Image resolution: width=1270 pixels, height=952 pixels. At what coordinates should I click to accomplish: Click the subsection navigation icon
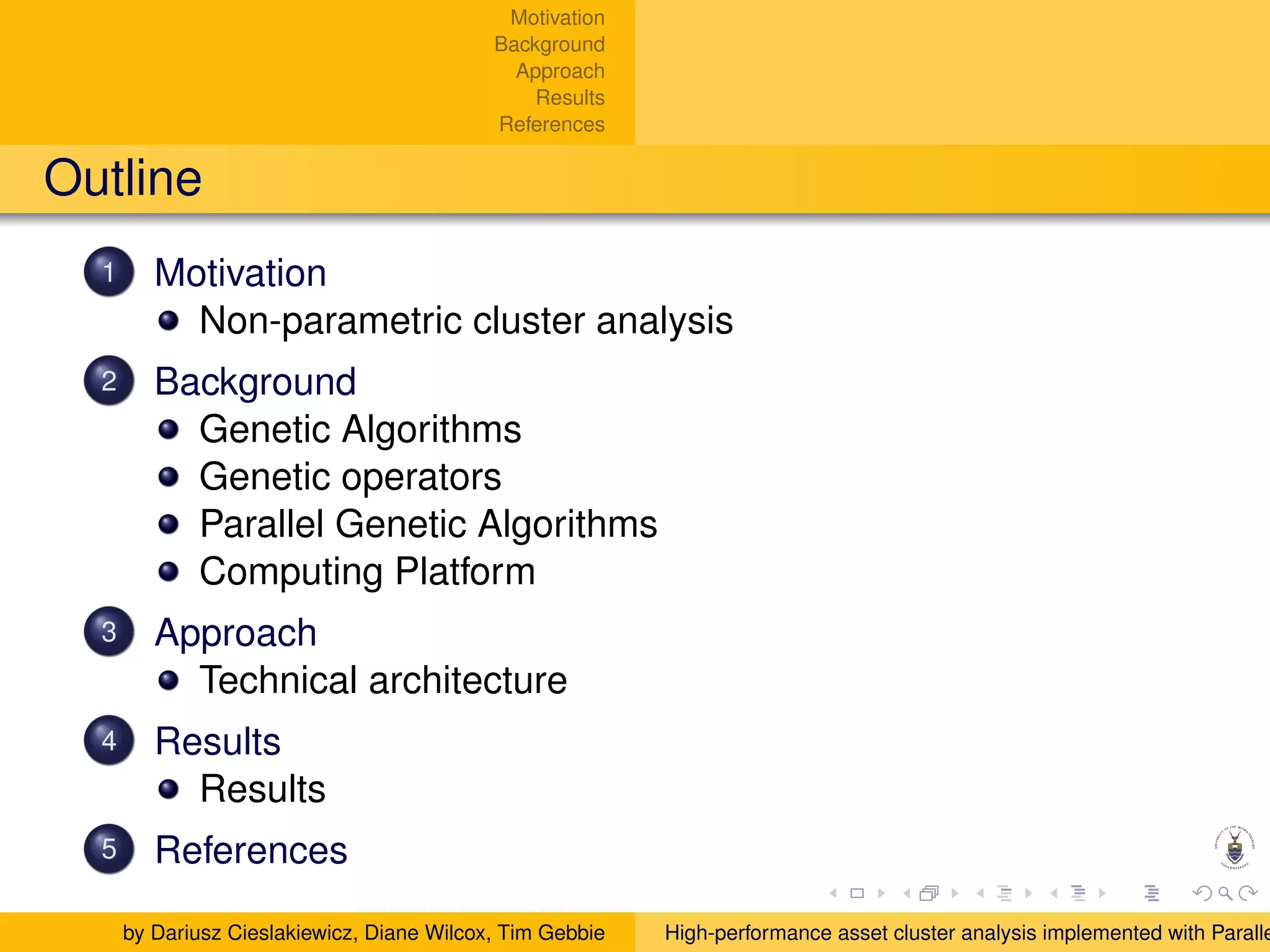point(1004,893)
